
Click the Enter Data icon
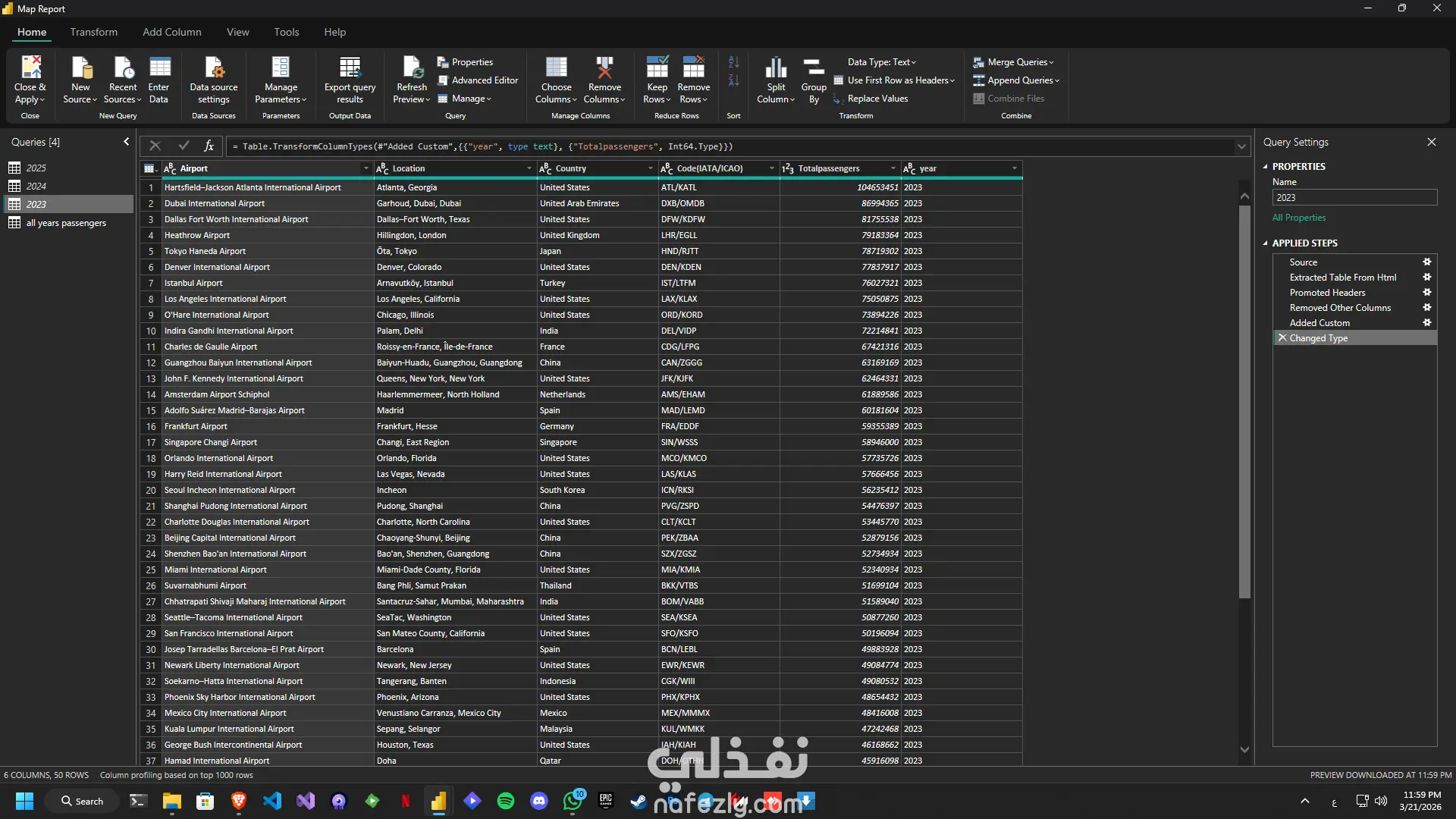click(x=159, y=68)
